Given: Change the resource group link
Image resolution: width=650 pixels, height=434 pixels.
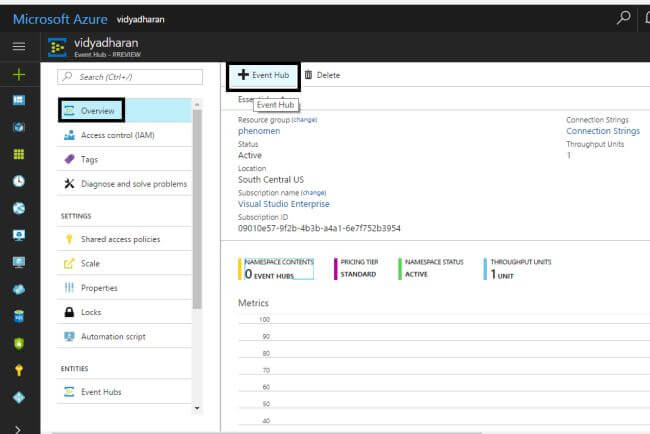Looking at the screenshot, I should pos(305,120).
